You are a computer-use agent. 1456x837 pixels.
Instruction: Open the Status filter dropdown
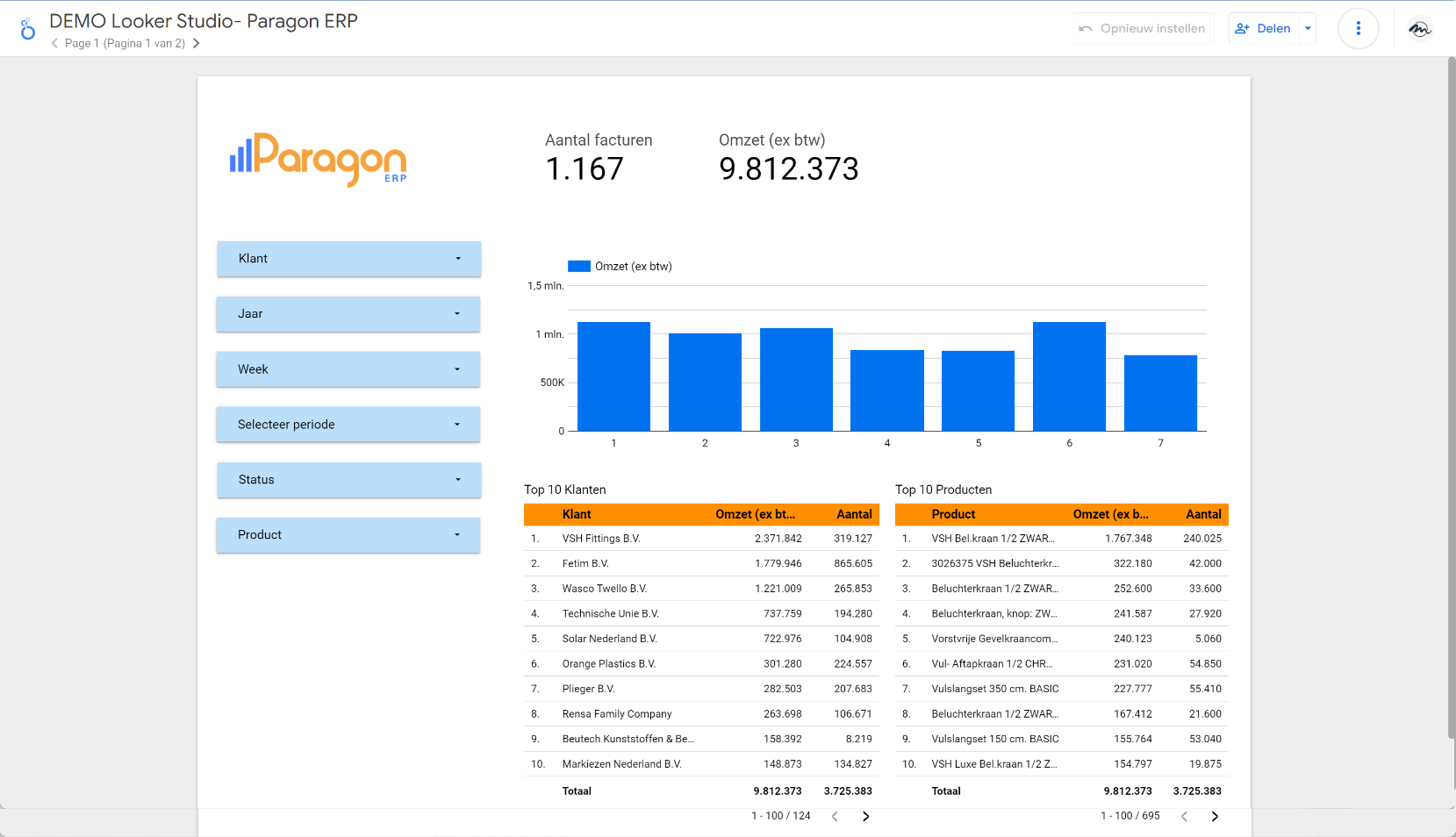pyautogui.click(x=348, y=480)
